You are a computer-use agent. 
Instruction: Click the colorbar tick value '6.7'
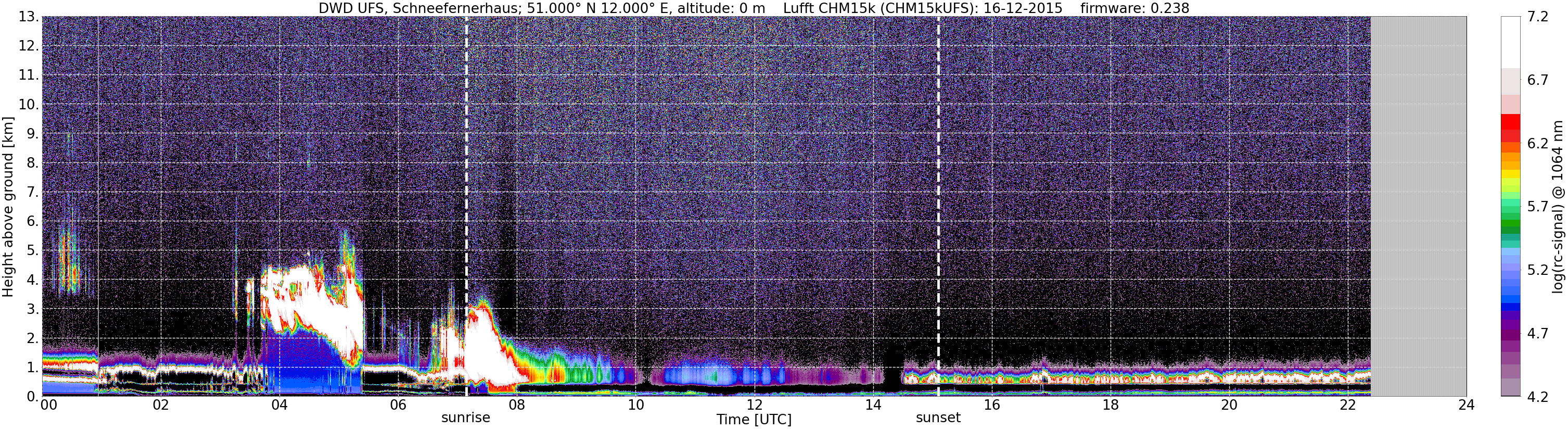click(x=1538, y=80)
